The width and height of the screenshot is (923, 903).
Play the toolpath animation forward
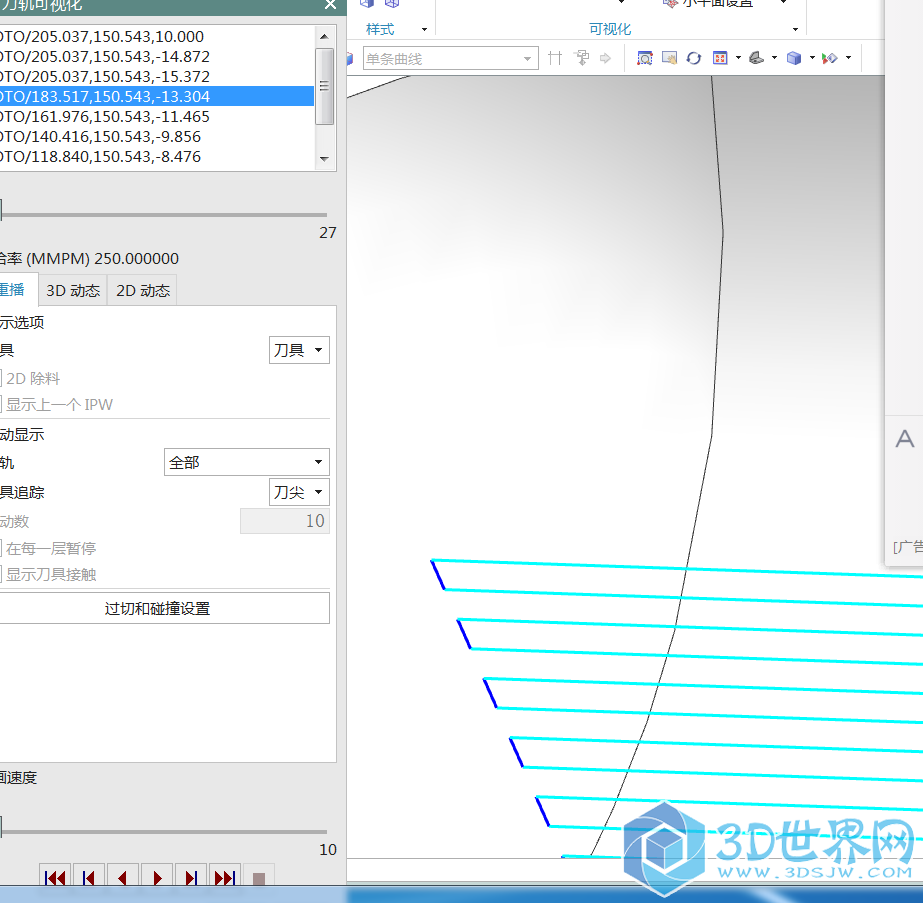pyautogui.click(x=157, y=878)
